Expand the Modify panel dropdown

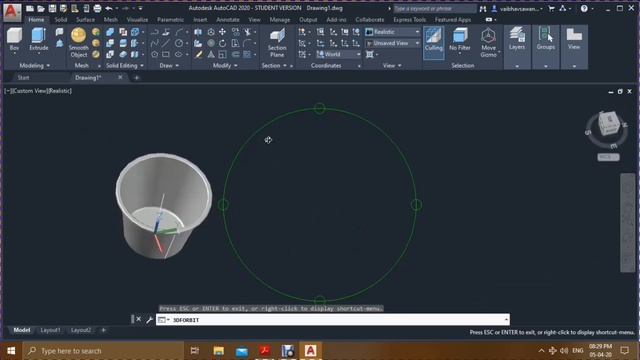click(x=225, y=65)
